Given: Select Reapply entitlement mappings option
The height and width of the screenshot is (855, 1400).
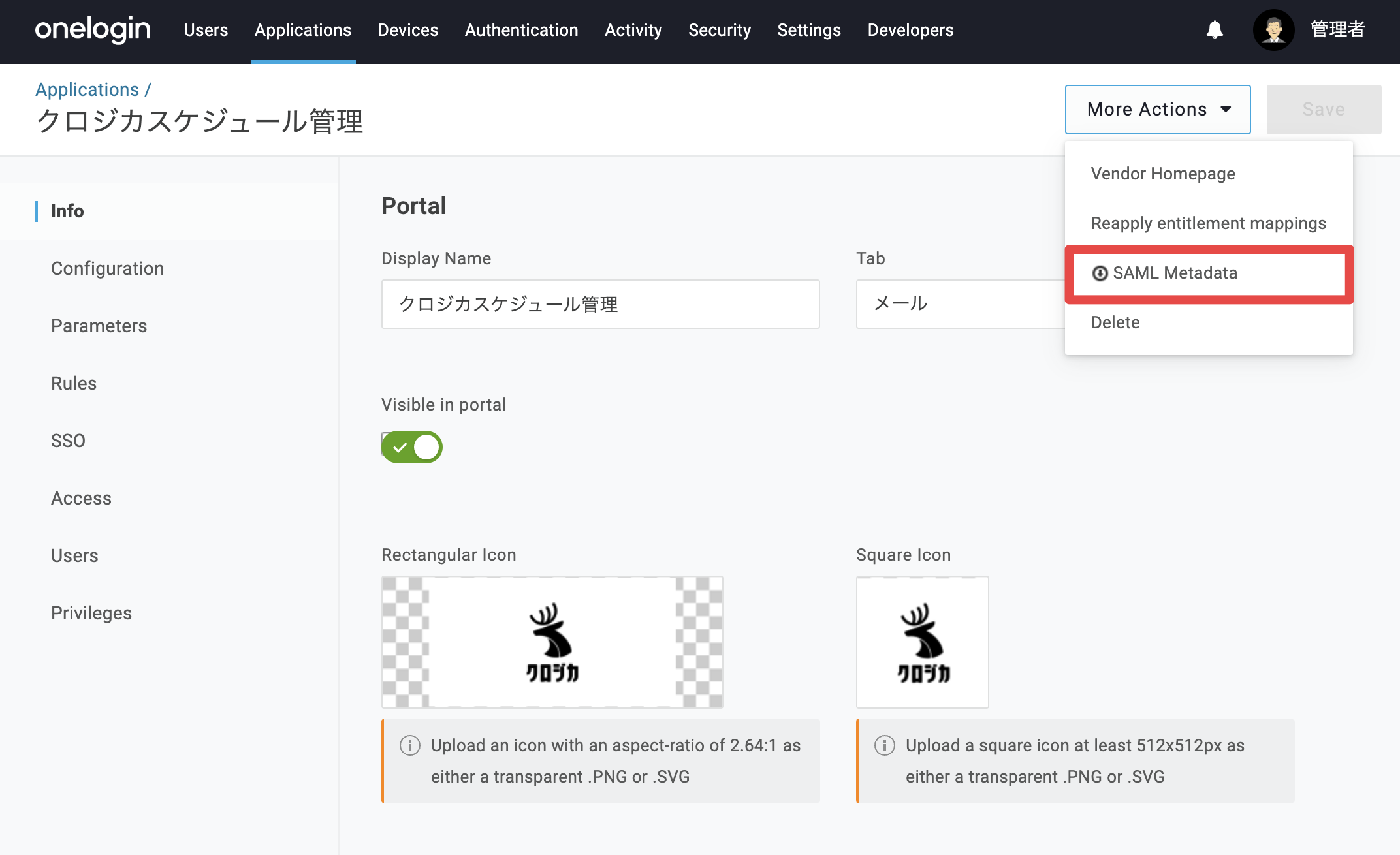Looking at the screenshot, I should [1208, 223].
